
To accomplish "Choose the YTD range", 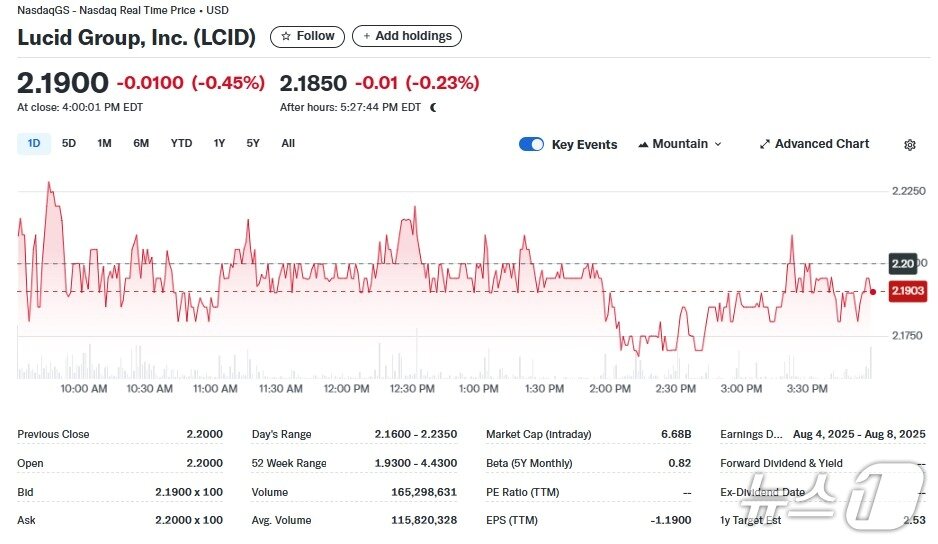I will (181, 143).
